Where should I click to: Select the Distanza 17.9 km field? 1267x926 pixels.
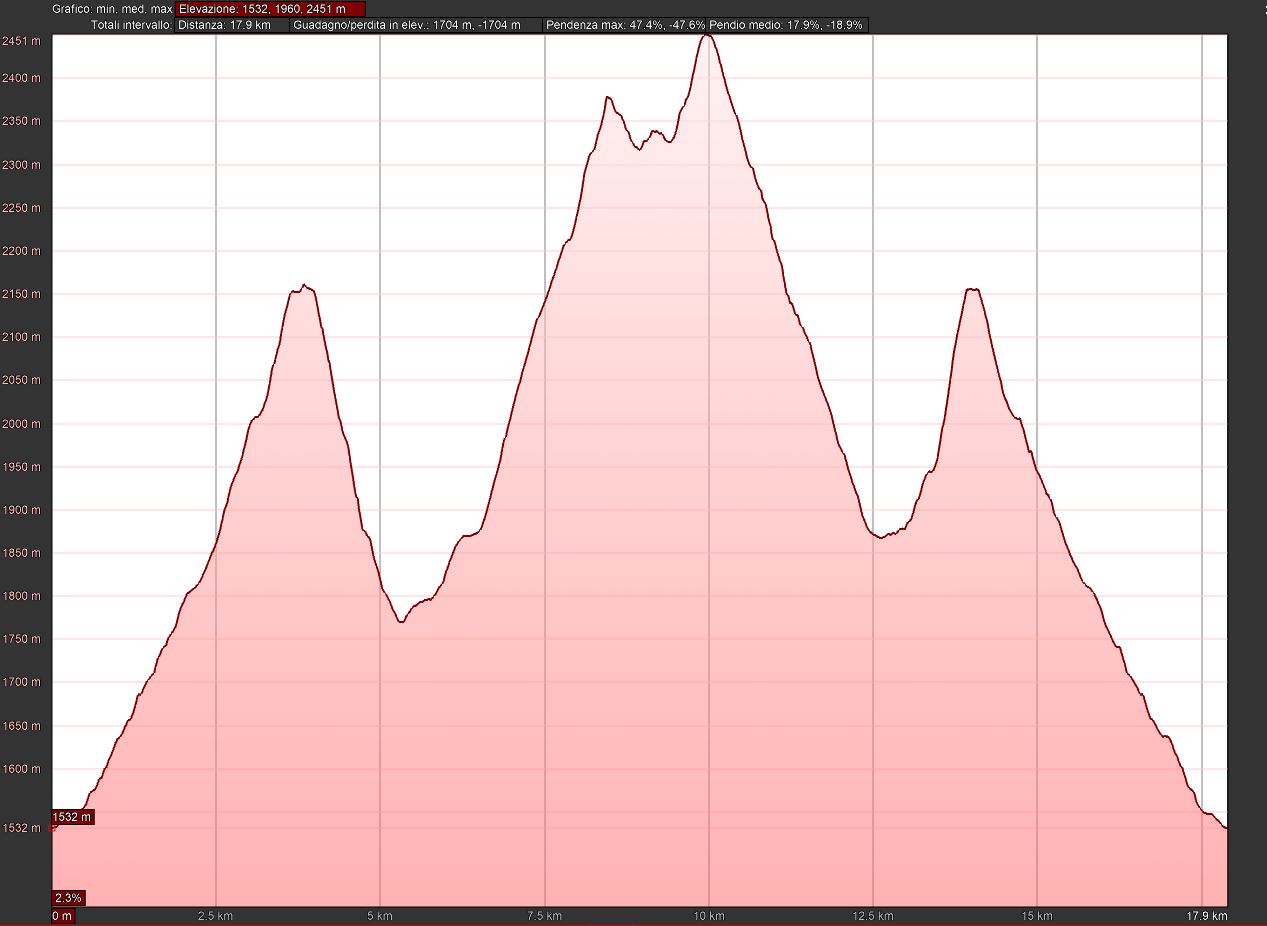[x=232, y=25]
